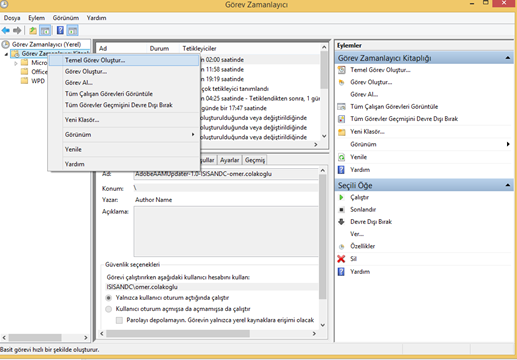Click the blue Help toolbar icon

60,30
